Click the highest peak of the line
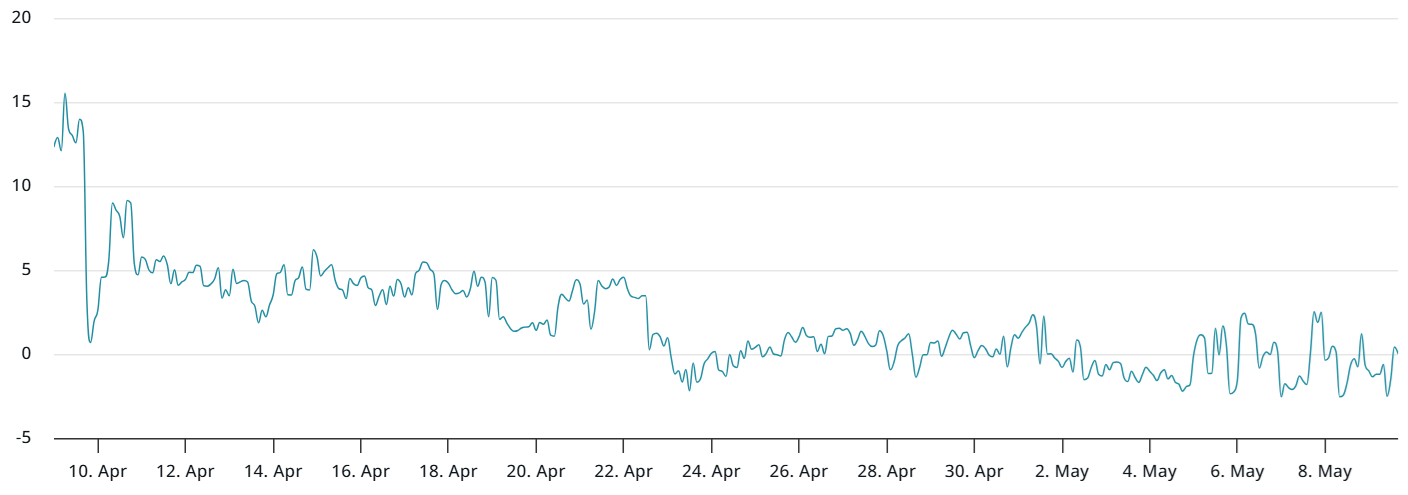 65,94
